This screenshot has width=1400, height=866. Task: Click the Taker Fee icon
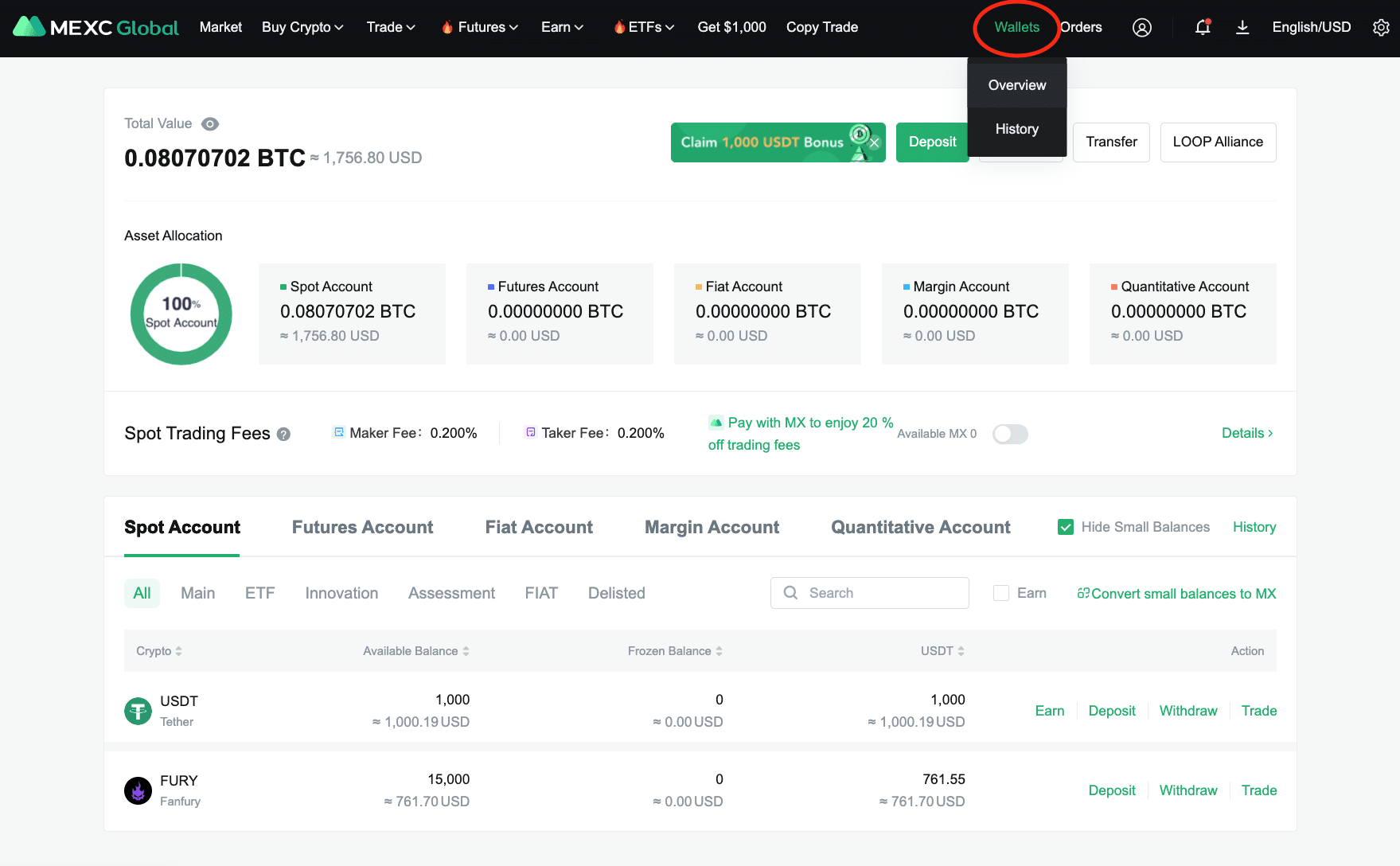click(x=531, y=432)
